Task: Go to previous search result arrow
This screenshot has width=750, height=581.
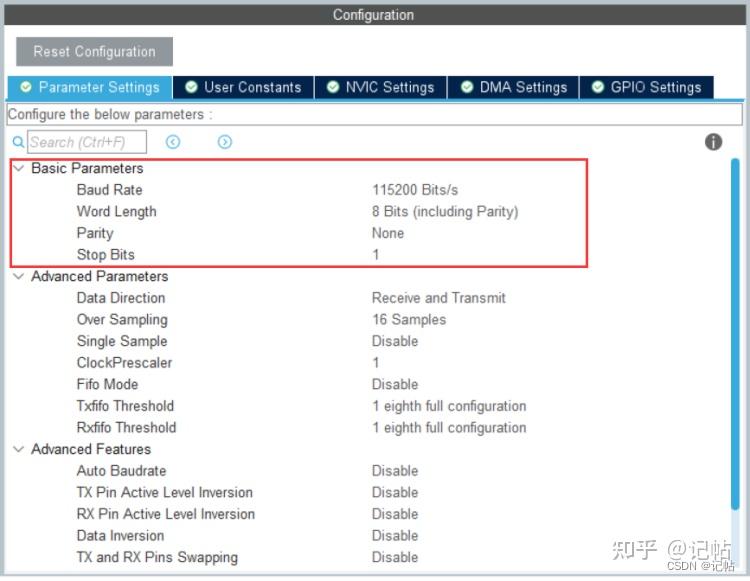Action: tap(173, 142)
